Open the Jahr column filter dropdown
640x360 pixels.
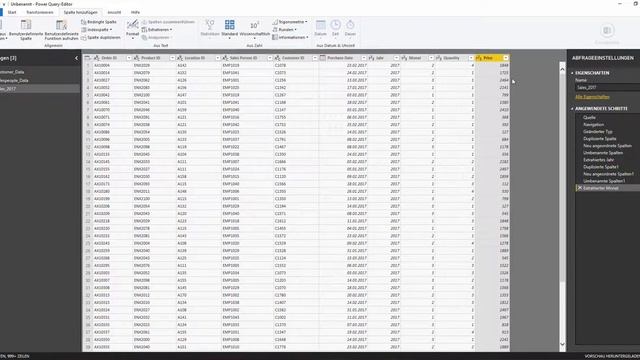(396, 58)
